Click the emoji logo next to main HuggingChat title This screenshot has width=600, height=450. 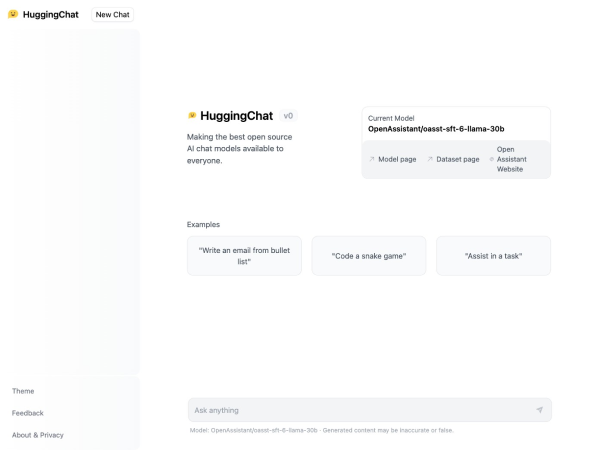192,116
